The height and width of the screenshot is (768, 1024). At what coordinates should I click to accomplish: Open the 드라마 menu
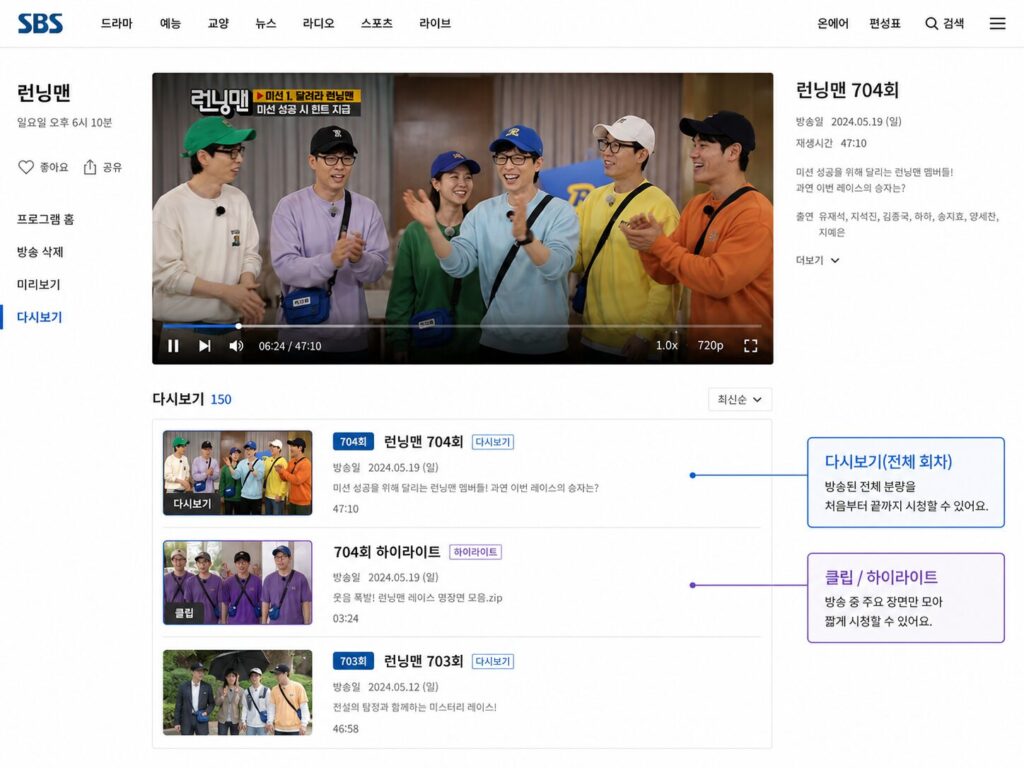[x=116, y=24]
